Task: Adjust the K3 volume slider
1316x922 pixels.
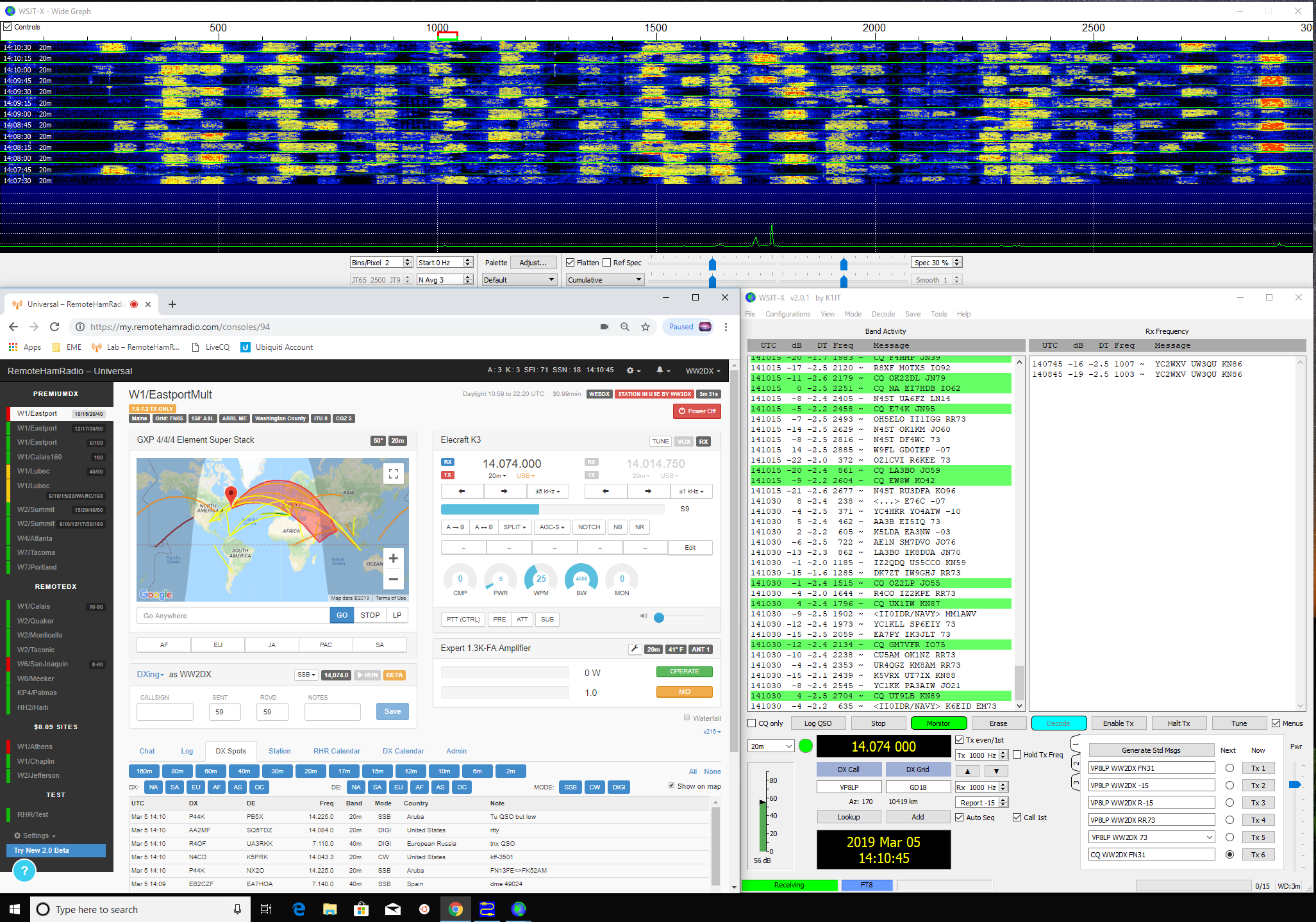Action: coord(659,618)
